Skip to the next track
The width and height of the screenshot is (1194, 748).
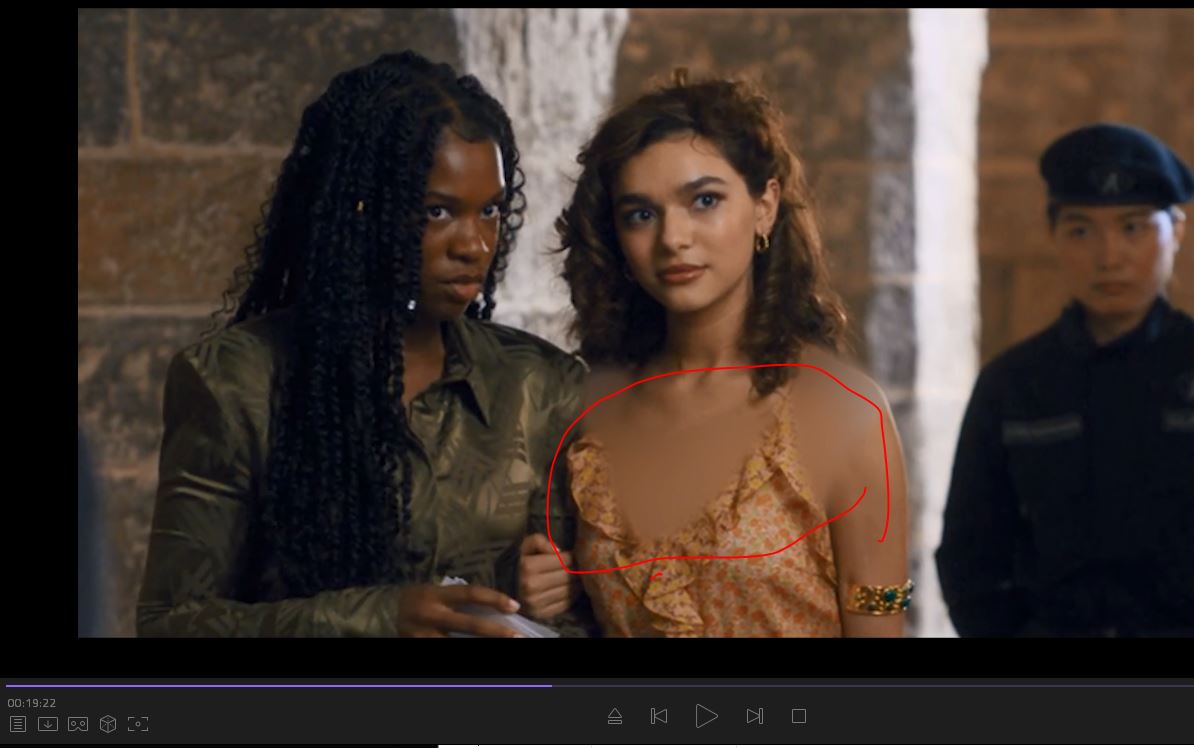755,716
